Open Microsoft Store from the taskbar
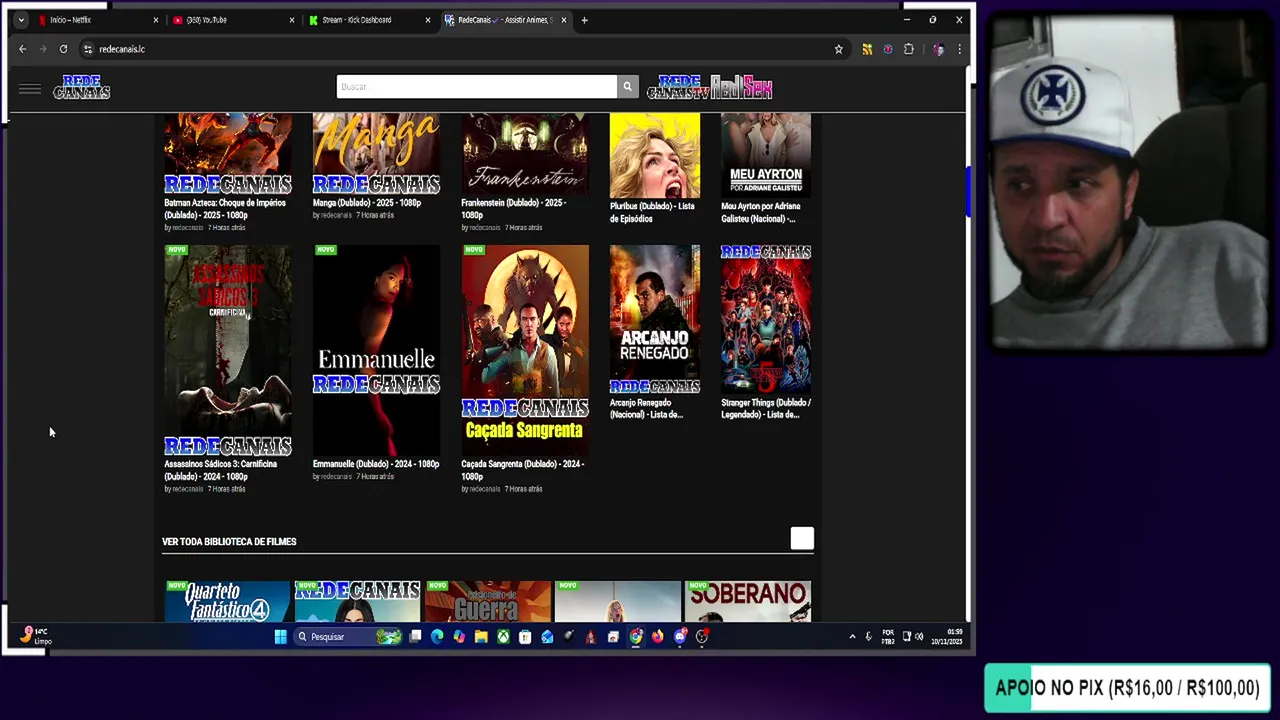 click(525, 637)
